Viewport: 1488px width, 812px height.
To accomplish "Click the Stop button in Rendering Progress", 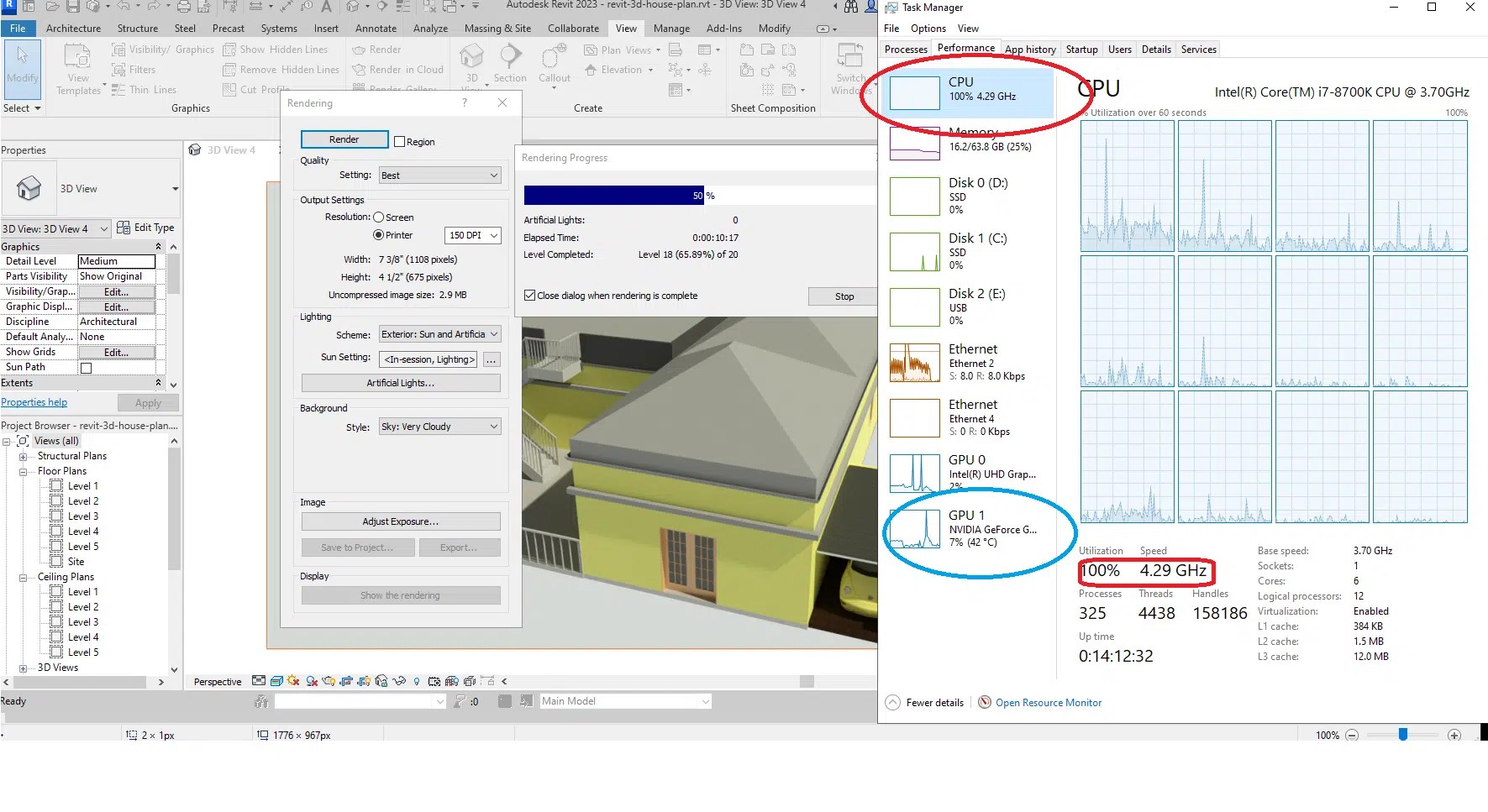I will tap(843, 296).
